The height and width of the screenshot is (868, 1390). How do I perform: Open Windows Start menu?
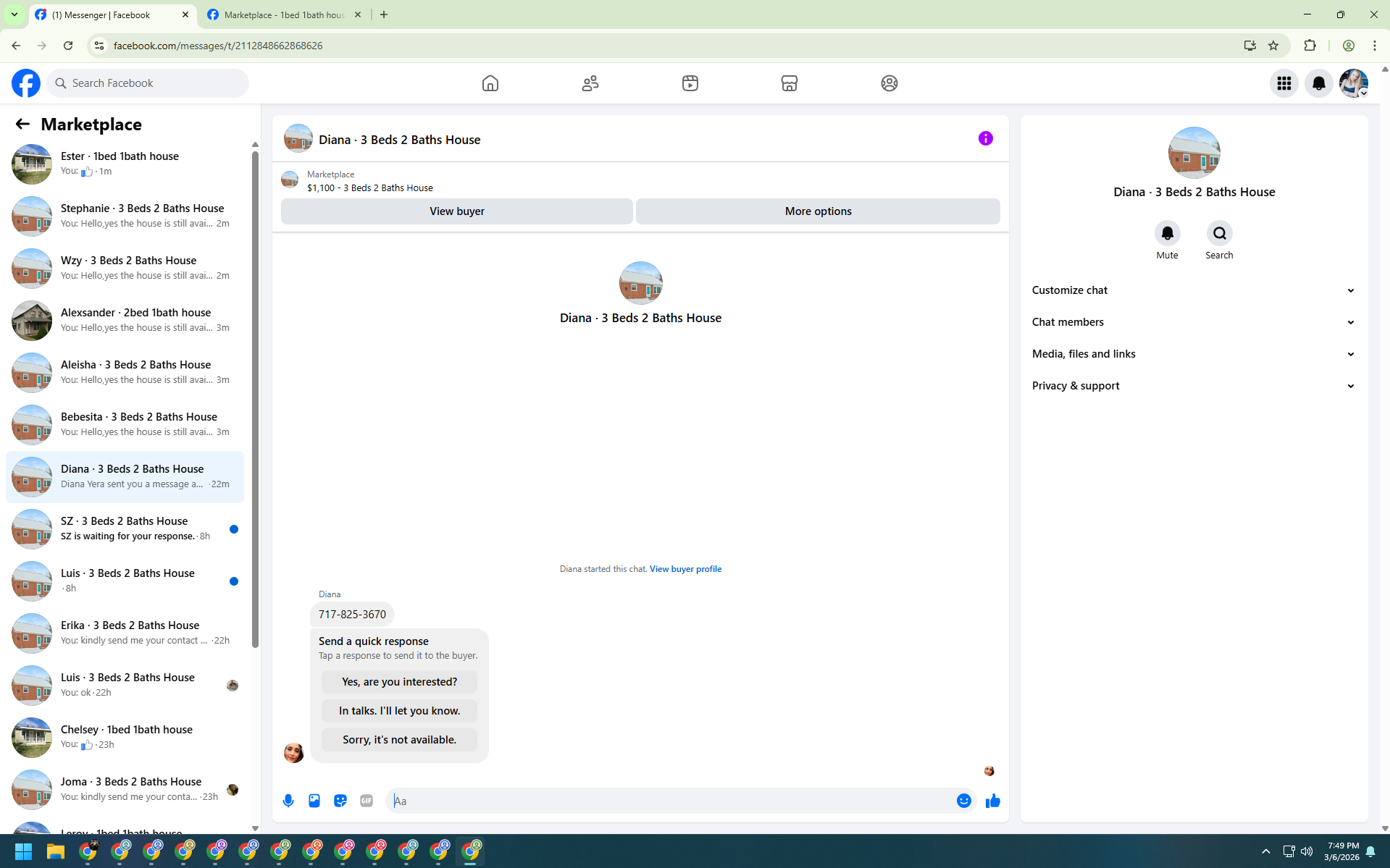[23, 851]
